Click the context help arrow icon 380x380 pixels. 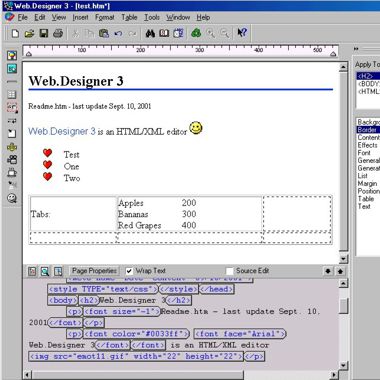point(242,33)
